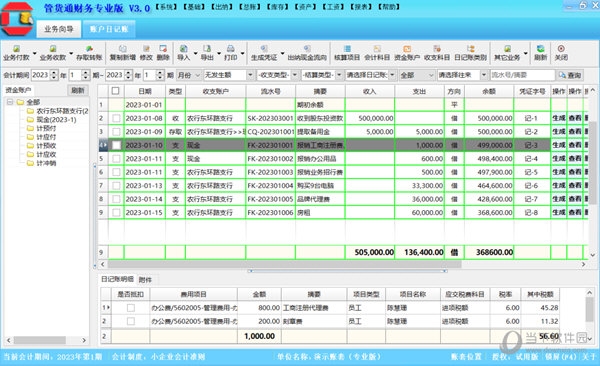
Task: Open the 出纳 menu
Action: [x=222, y=7]
